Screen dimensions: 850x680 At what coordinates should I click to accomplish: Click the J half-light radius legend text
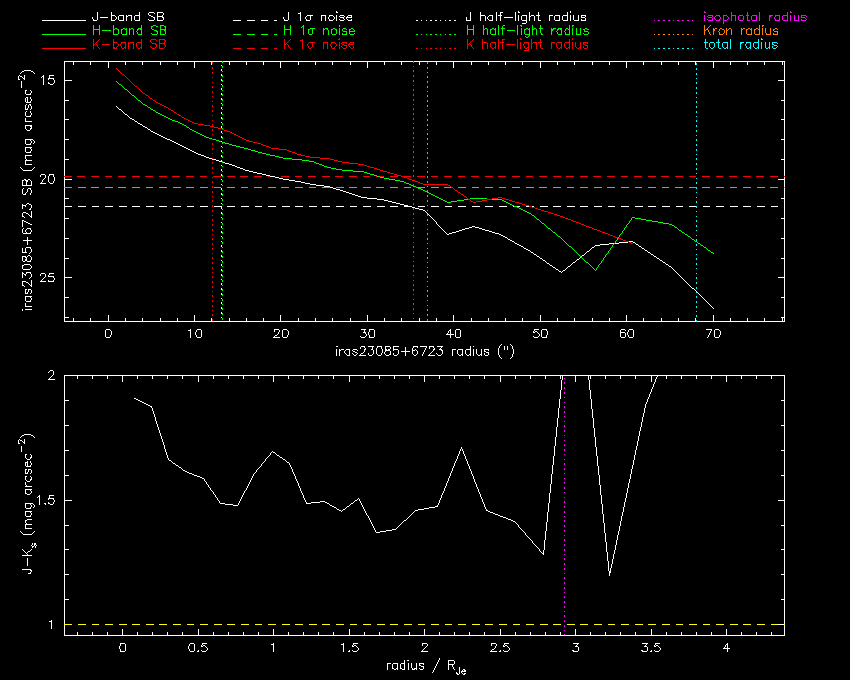coord(526,17)
